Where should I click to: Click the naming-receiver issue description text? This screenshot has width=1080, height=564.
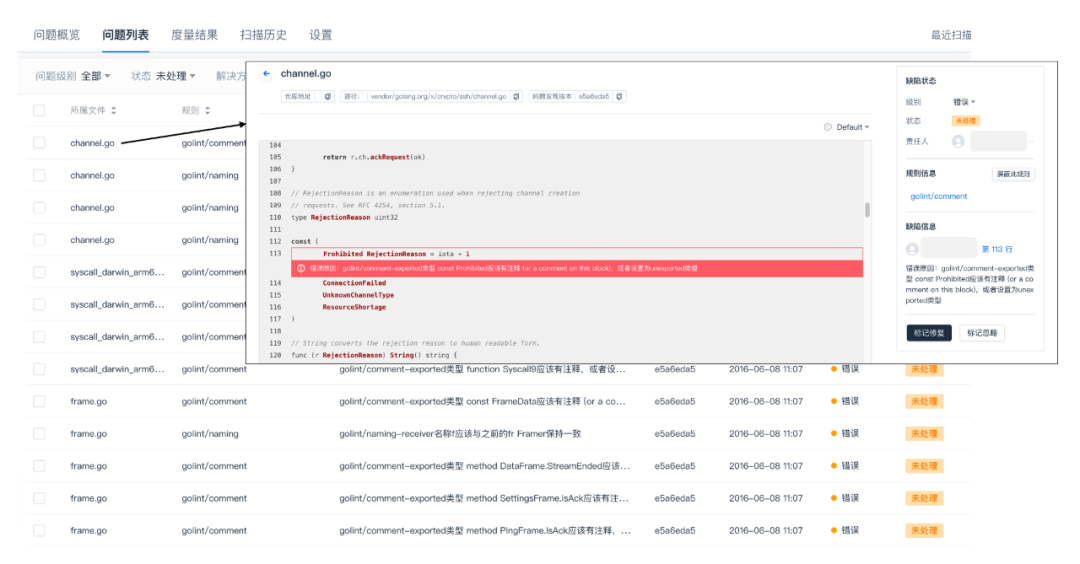click(x=460, y=434)
